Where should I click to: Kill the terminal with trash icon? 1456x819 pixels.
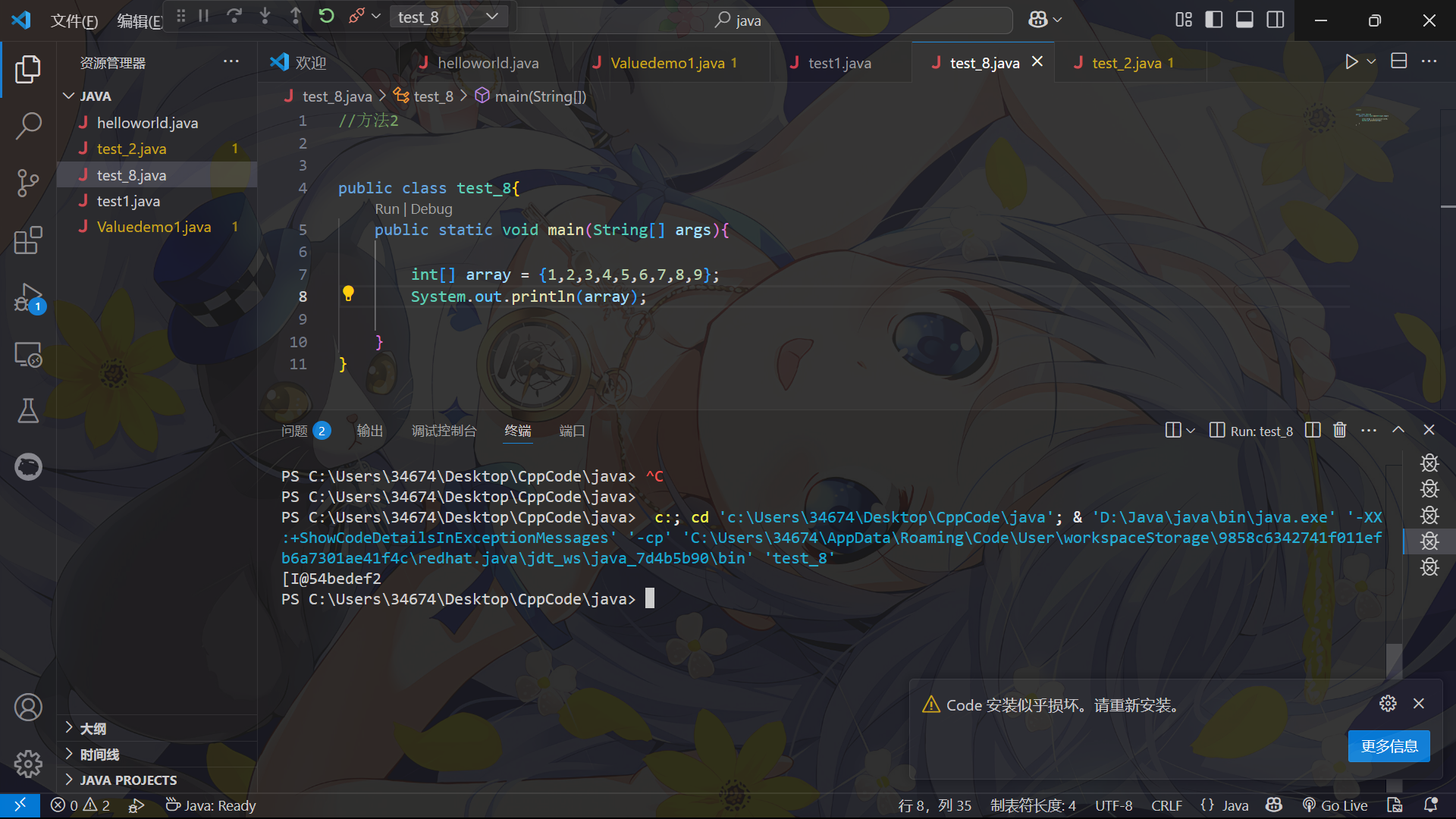(1340, 430)
